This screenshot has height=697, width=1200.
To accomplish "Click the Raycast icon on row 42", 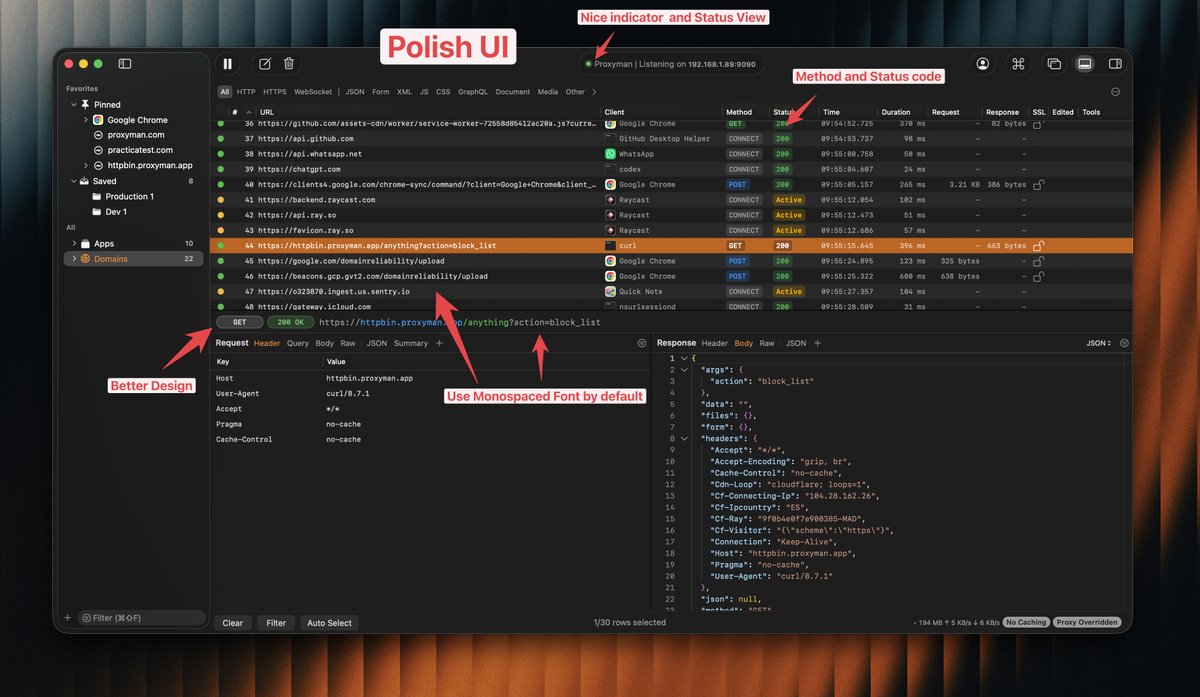I will click(610, 215).
